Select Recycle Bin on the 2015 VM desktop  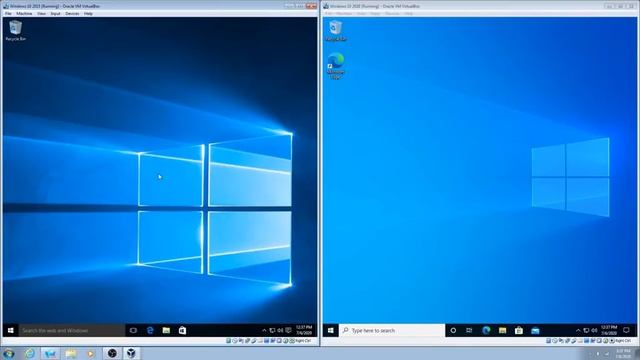[x=16, y=31]
